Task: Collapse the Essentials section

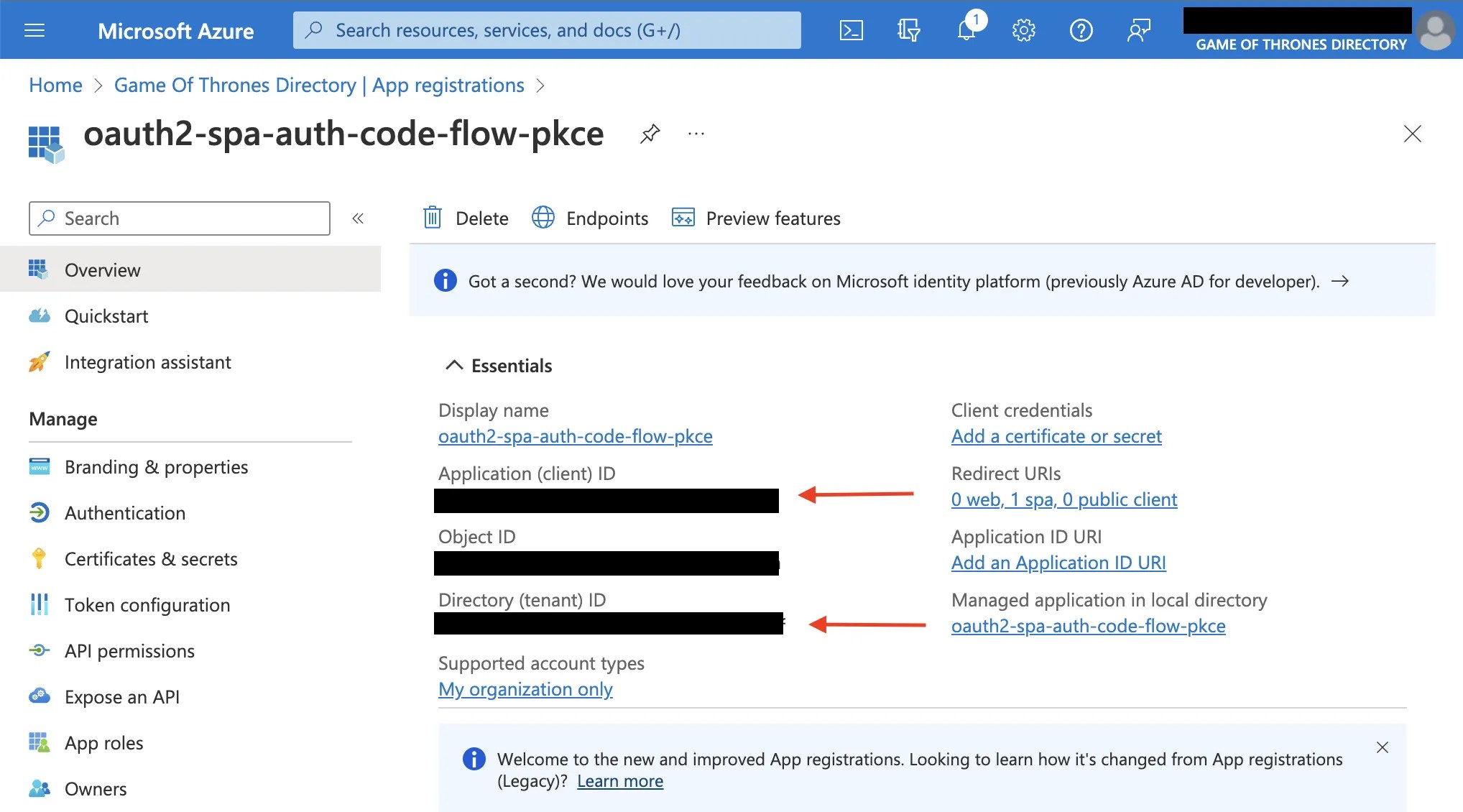Action: click(453, 366)
